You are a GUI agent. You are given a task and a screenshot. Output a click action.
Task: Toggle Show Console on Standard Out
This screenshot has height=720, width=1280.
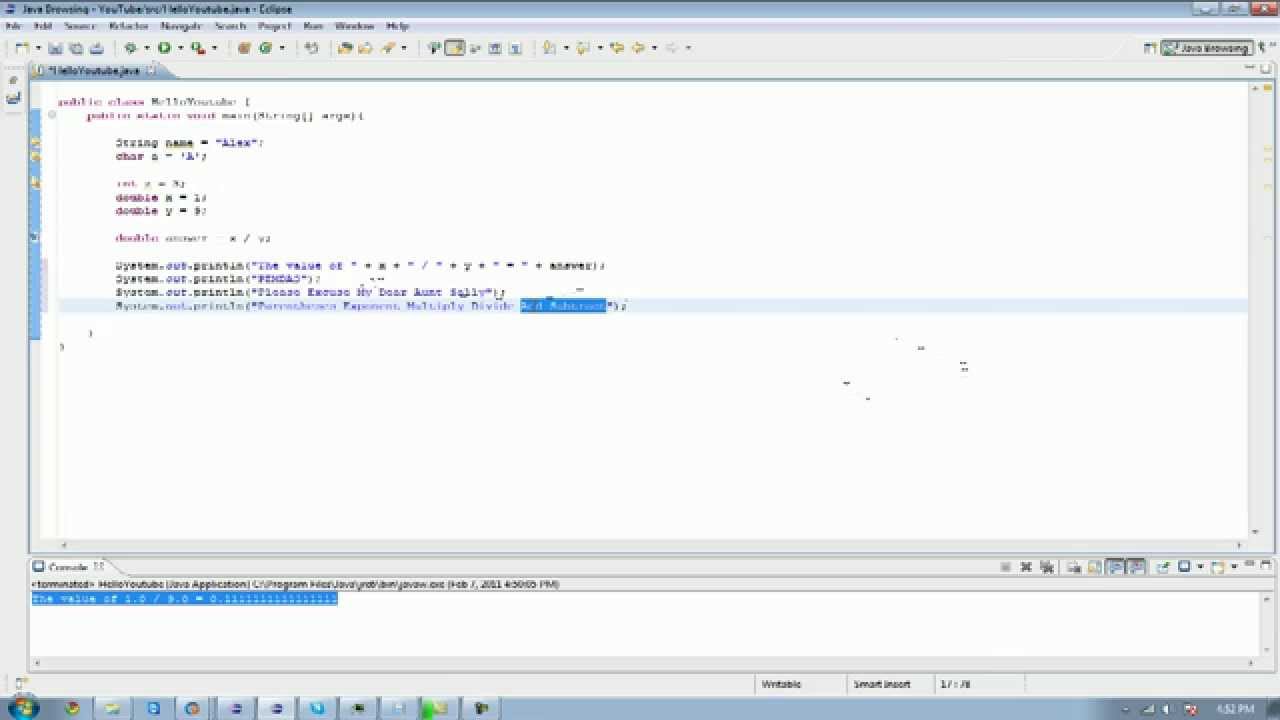click(x=1116, y=567)
